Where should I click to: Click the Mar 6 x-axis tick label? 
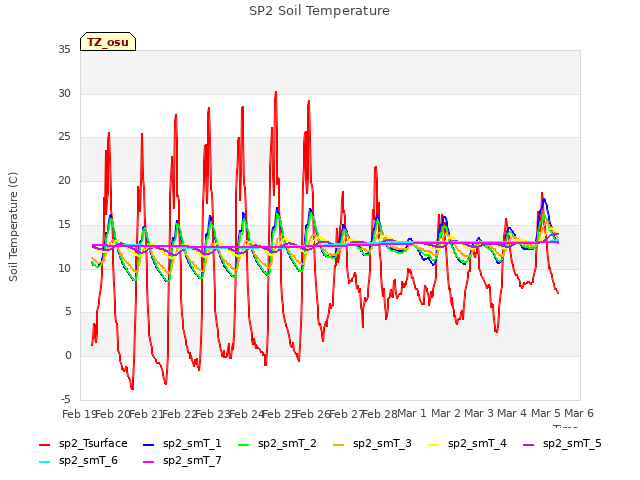(x=579, y=413)
